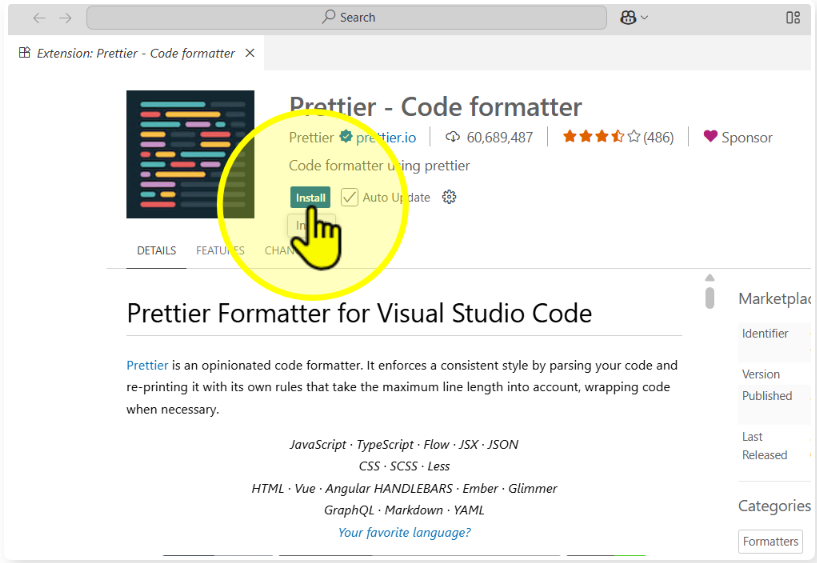
Task: Click the Code formatter using prettier description
Action: (x=379, y=166)
